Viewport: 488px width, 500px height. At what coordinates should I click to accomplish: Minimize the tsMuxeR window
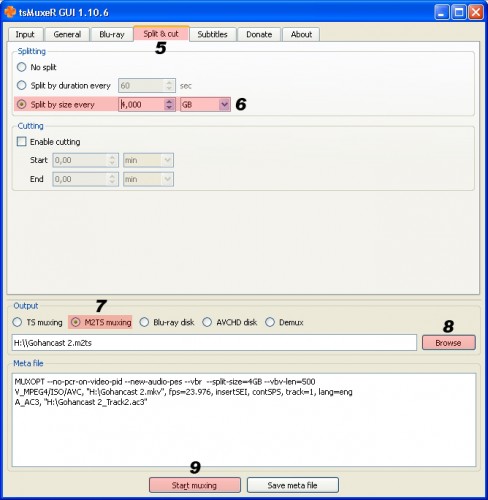point(442,13)
